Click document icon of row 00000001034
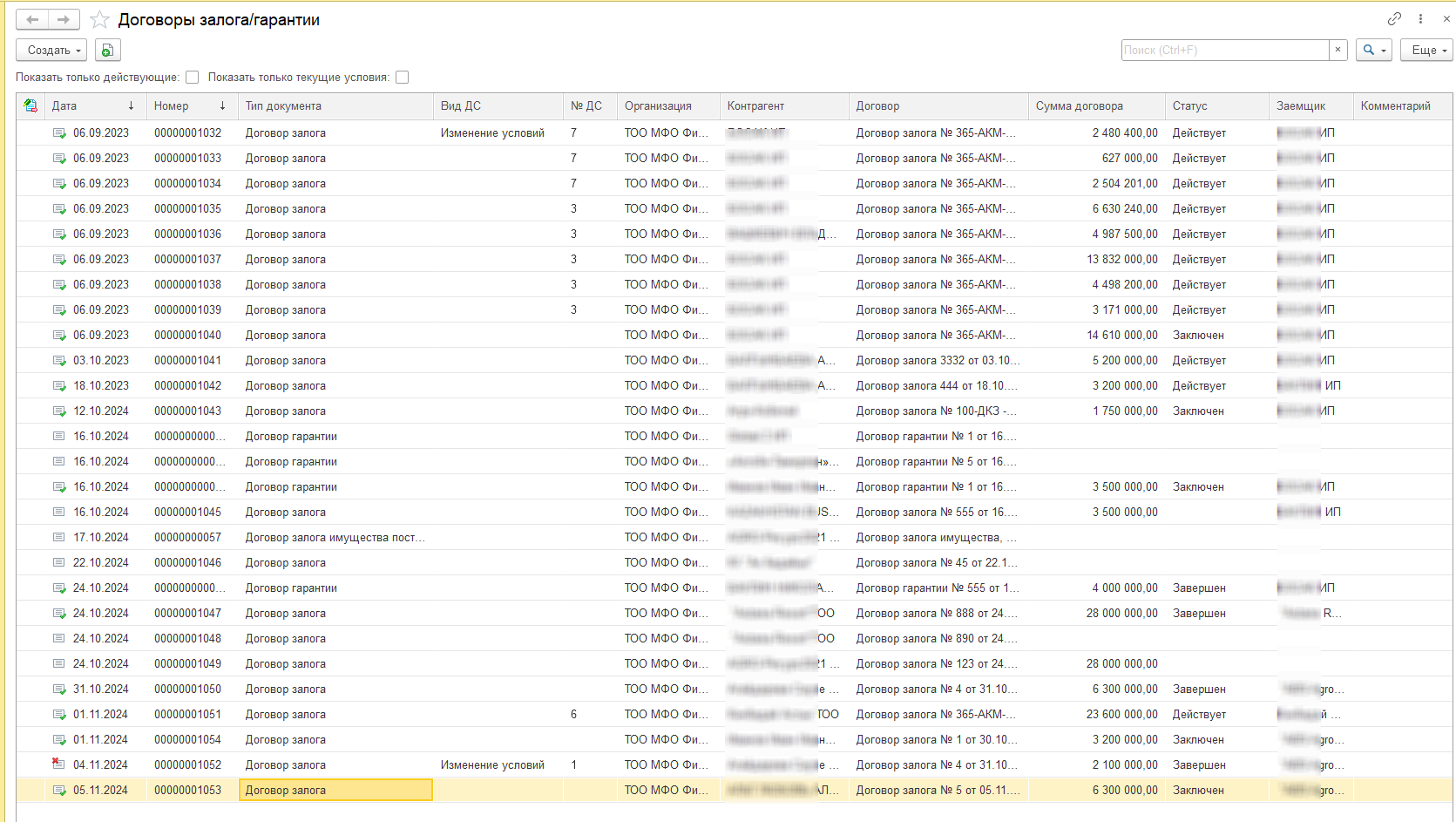 click(x=59, y=183)
